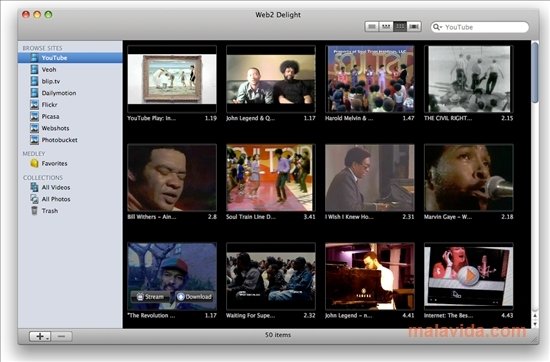Click the Photobucket site icon
Viewport: 550px width, 362px height.
(34, 140)
